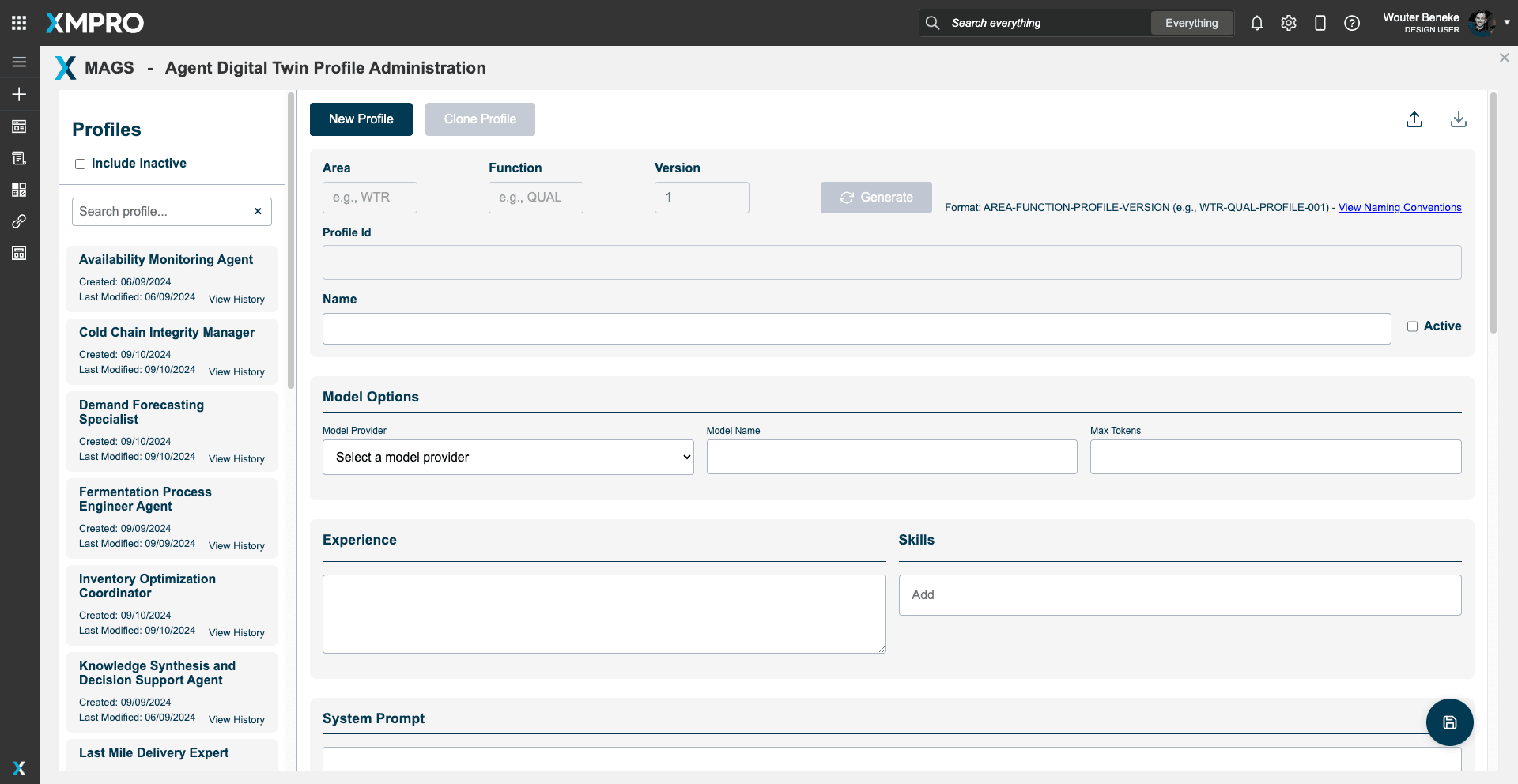Clear the profile search with X

(x=258, y=211)
